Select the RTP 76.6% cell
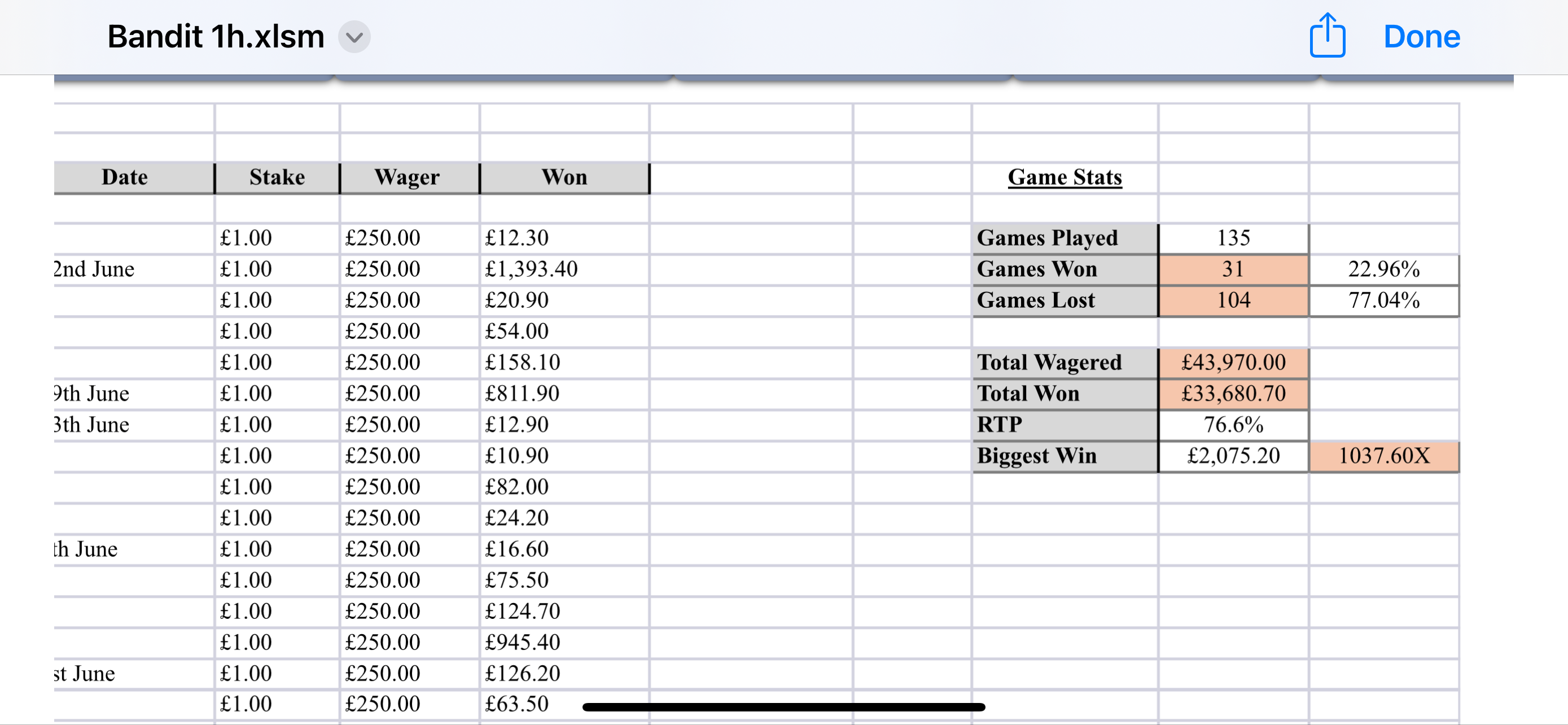The image size is (1568, 725). 1233,425
